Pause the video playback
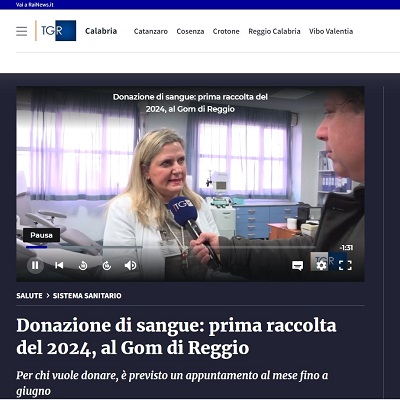Image resolution: width=400 pixels, height=400 pixels. point(35,265)
